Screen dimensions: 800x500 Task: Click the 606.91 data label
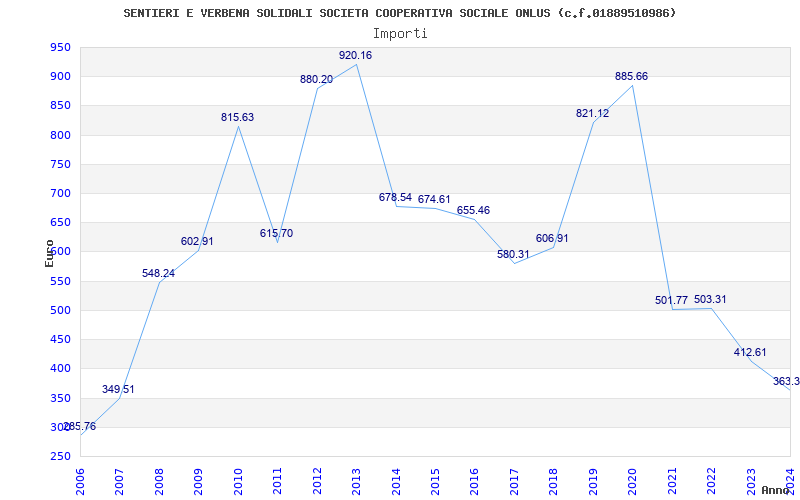pos(552,238)
